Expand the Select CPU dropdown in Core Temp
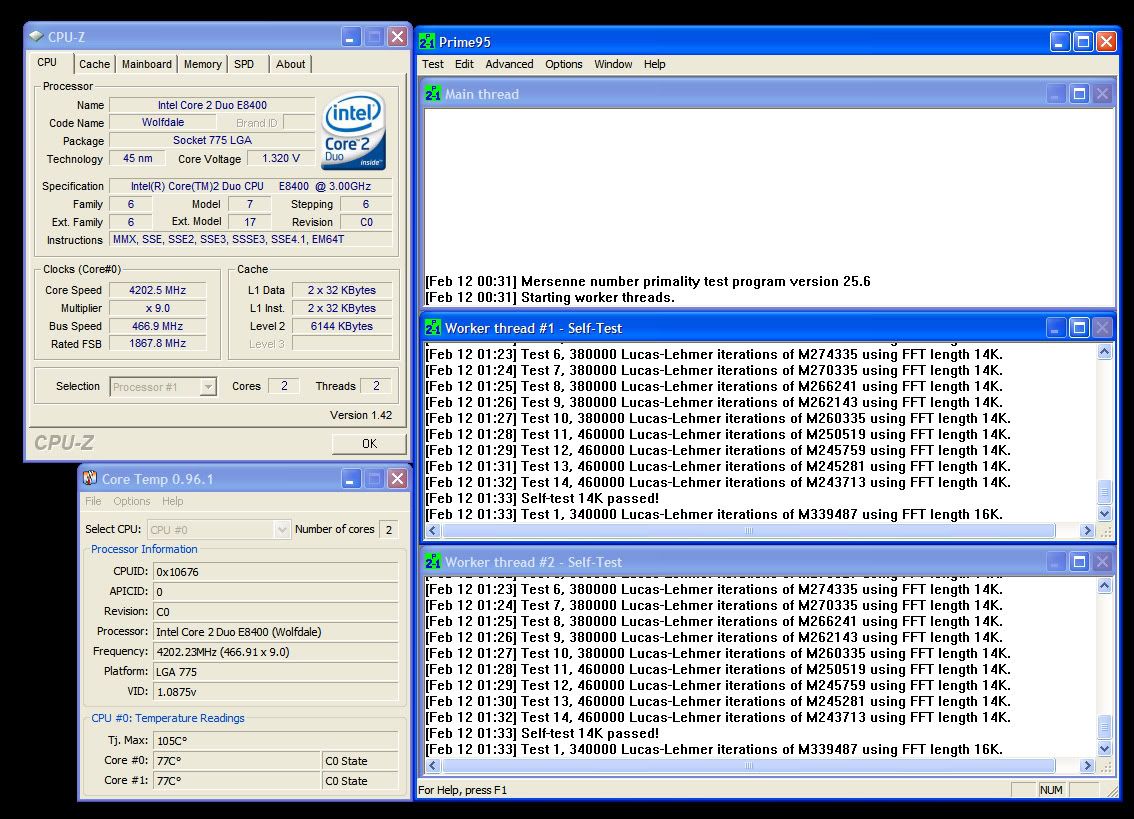 coord(282,530)
